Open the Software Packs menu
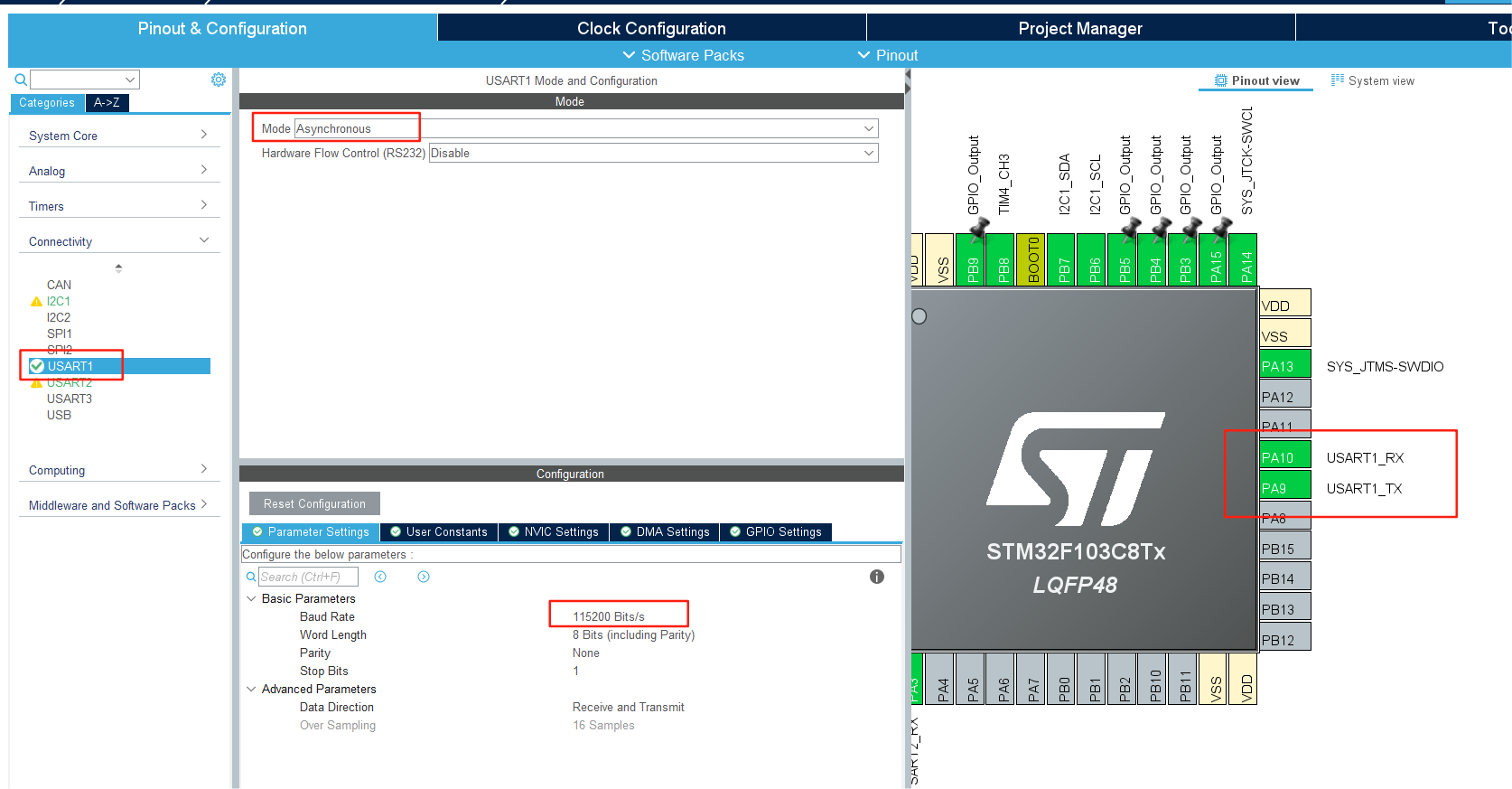The image size is (1512, 789). [684, 55]
